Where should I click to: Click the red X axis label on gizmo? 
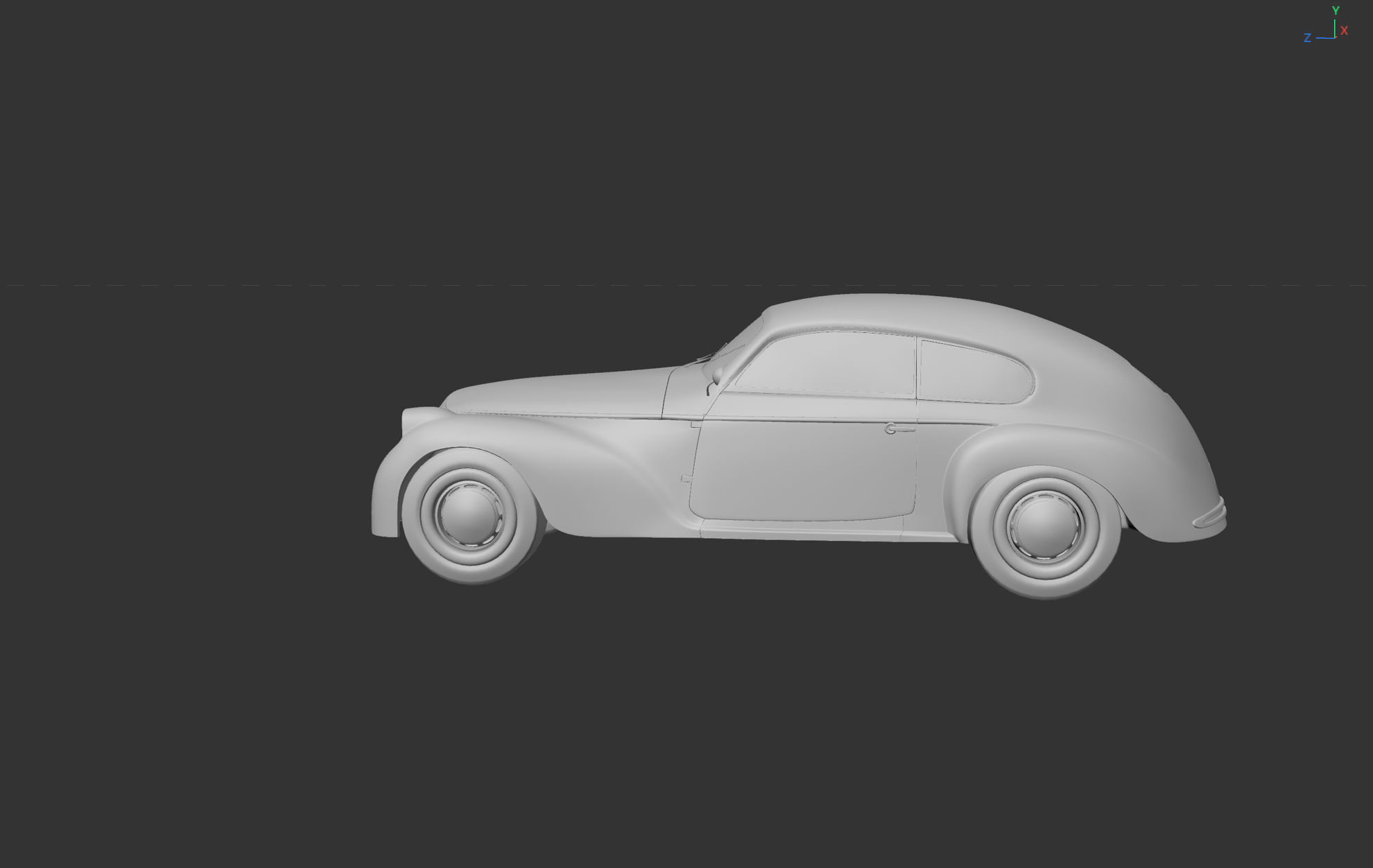1344,31
